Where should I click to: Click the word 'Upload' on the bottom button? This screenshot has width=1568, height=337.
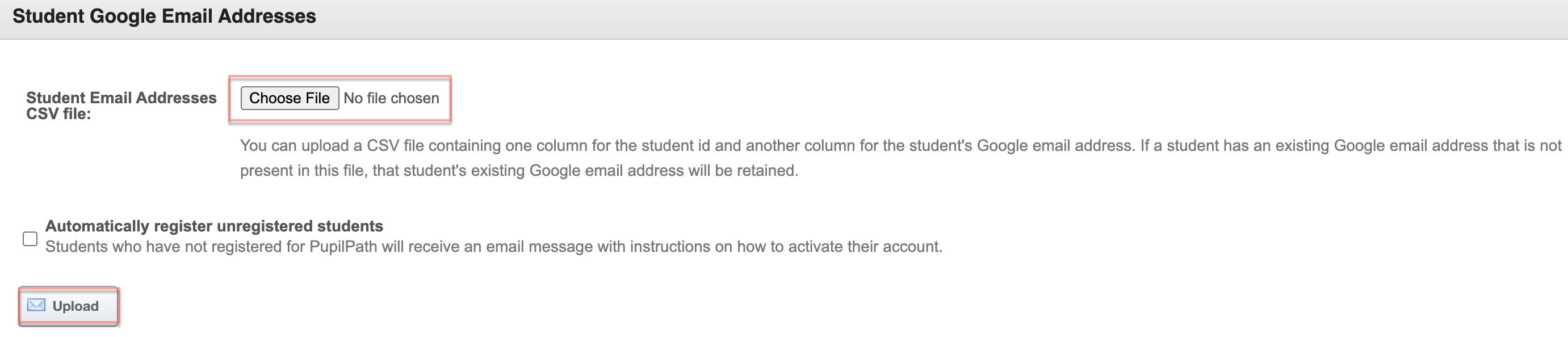[76, 306]
